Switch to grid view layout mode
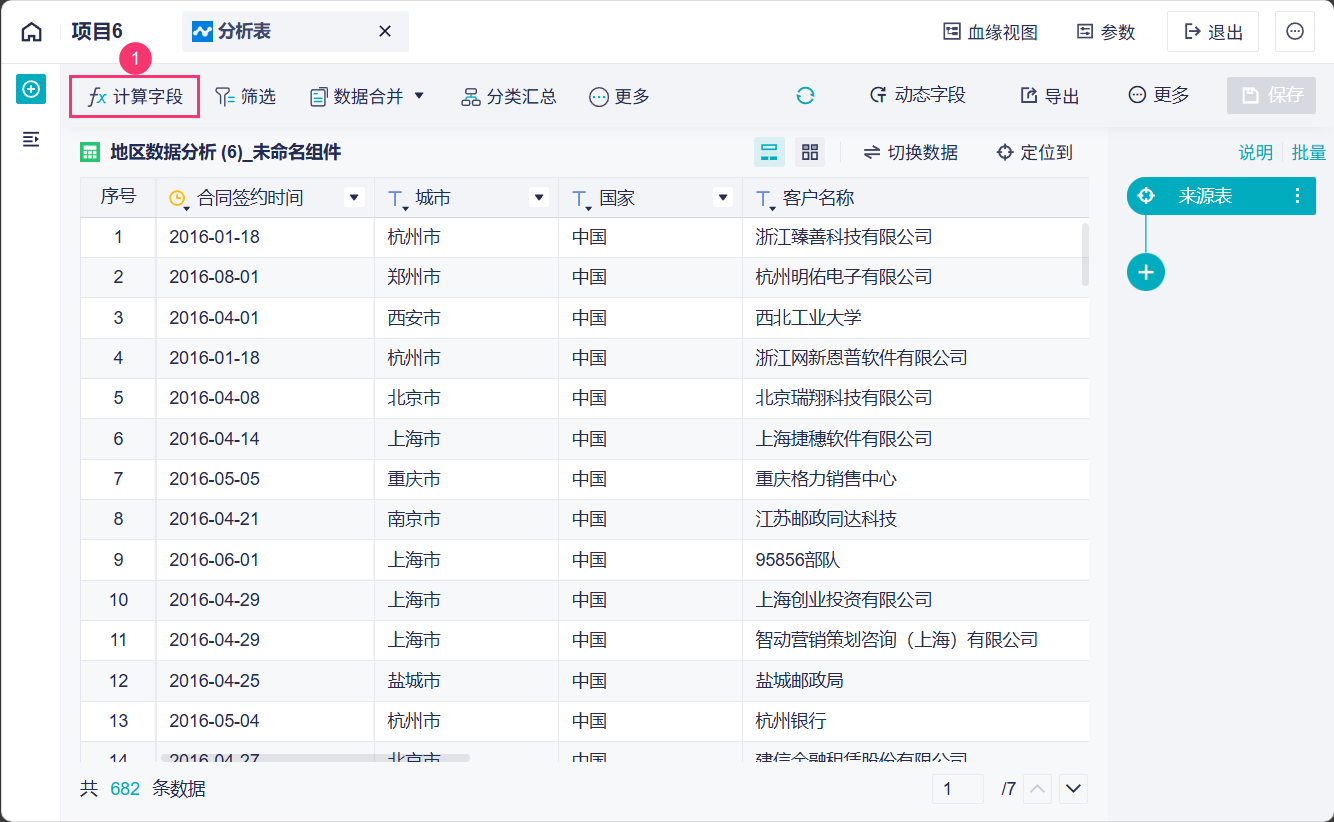Screen dimensions: 1334x822 pyautogui.click(x=810, y=151)
